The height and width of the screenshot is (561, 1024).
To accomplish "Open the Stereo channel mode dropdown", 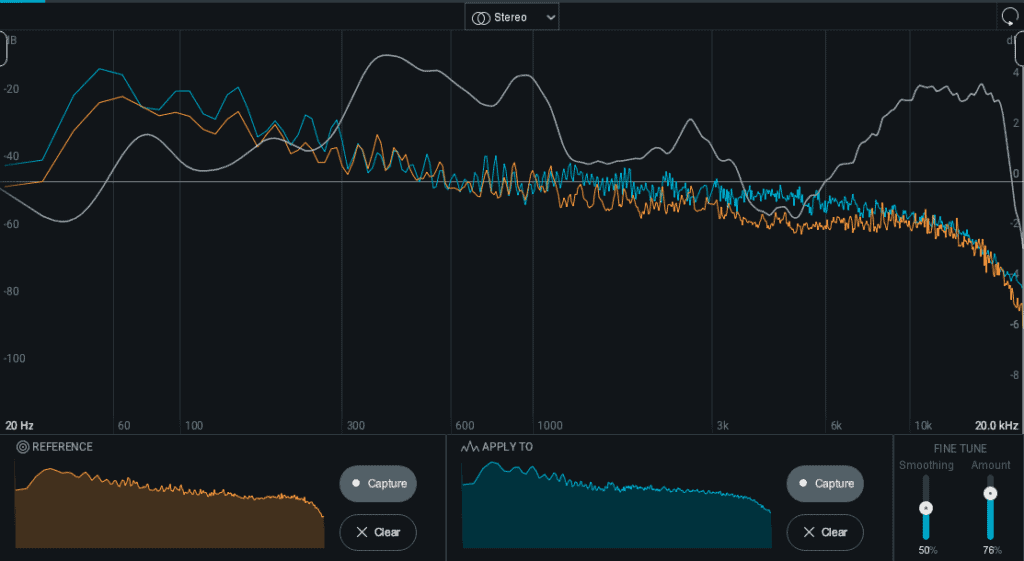I will pos(511,17).
